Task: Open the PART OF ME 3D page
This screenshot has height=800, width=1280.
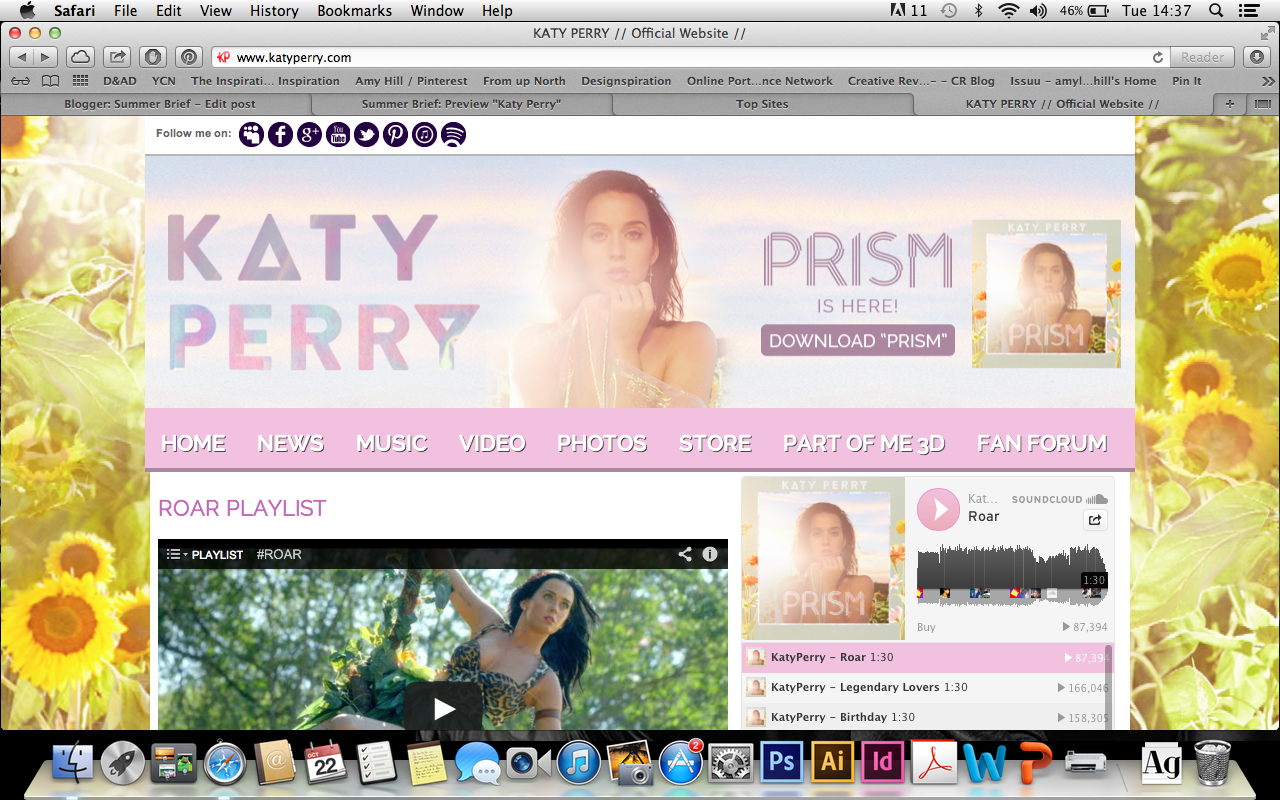Action: pyautogui.click(x=864, y=443)
